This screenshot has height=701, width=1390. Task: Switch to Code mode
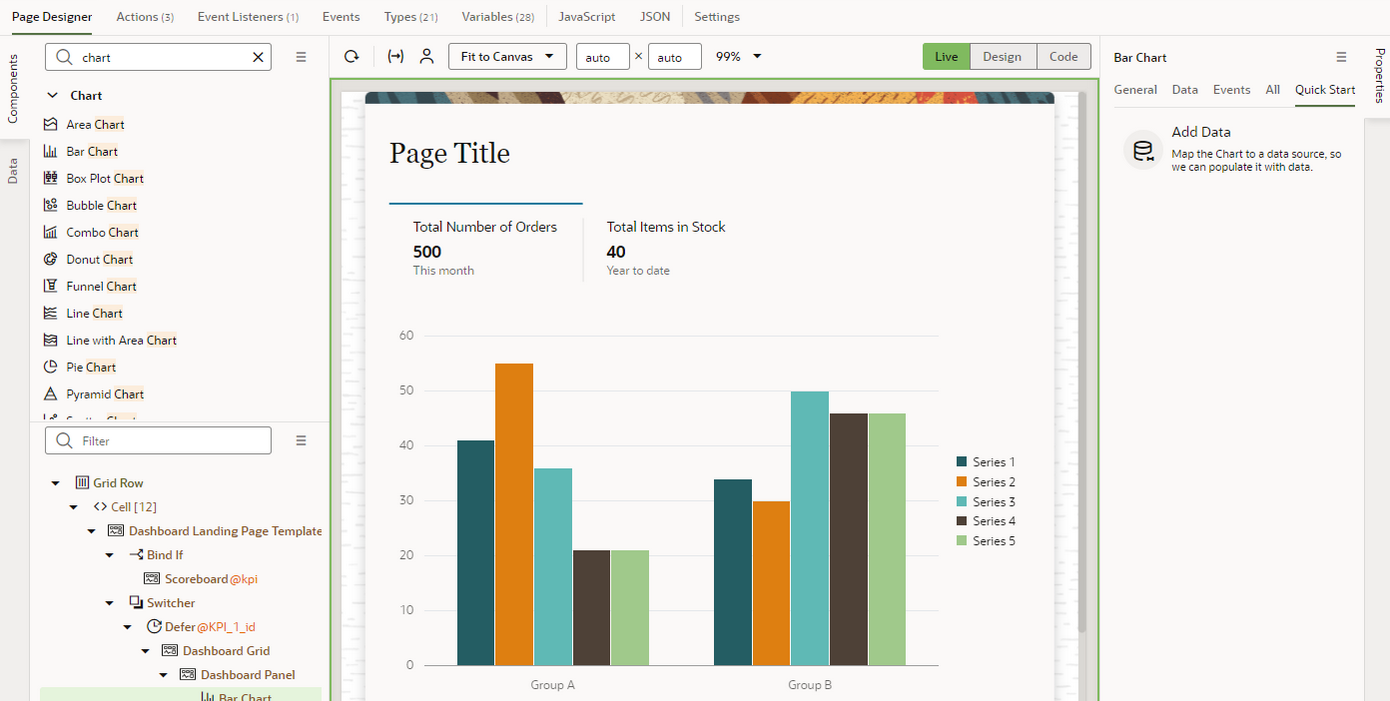[x=1063, y=56]
